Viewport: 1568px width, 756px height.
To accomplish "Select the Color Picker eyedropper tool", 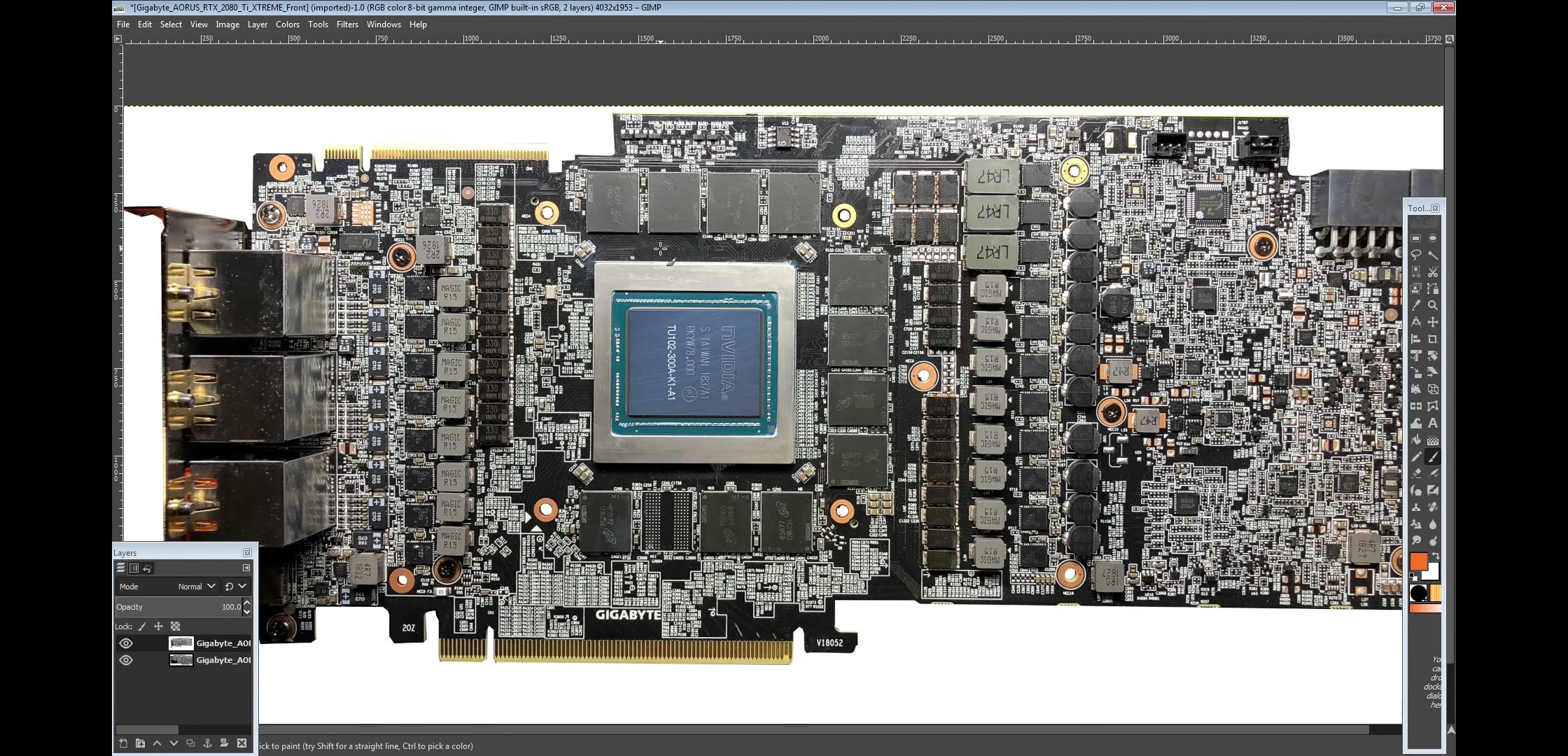I will (1416, 305).
